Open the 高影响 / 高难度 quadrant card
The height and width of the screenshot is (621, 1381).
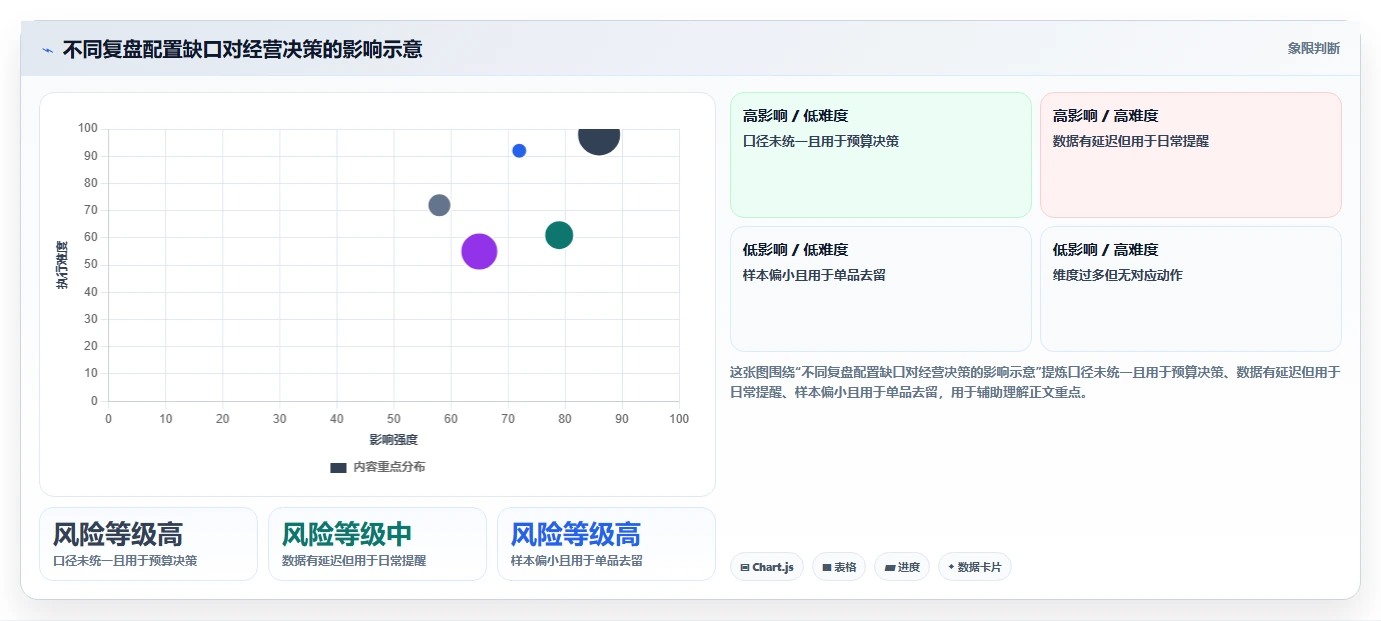coord(1190,155)
